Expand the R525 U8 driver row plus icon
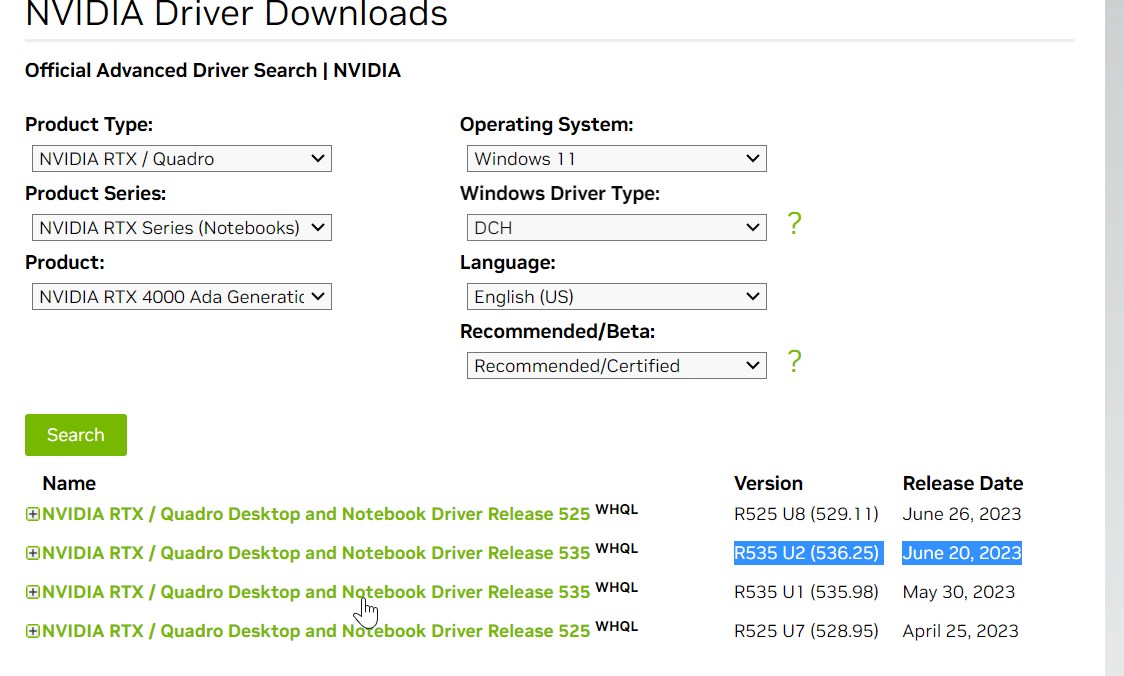The image size is (1124, 676). [x=32, y=514]
